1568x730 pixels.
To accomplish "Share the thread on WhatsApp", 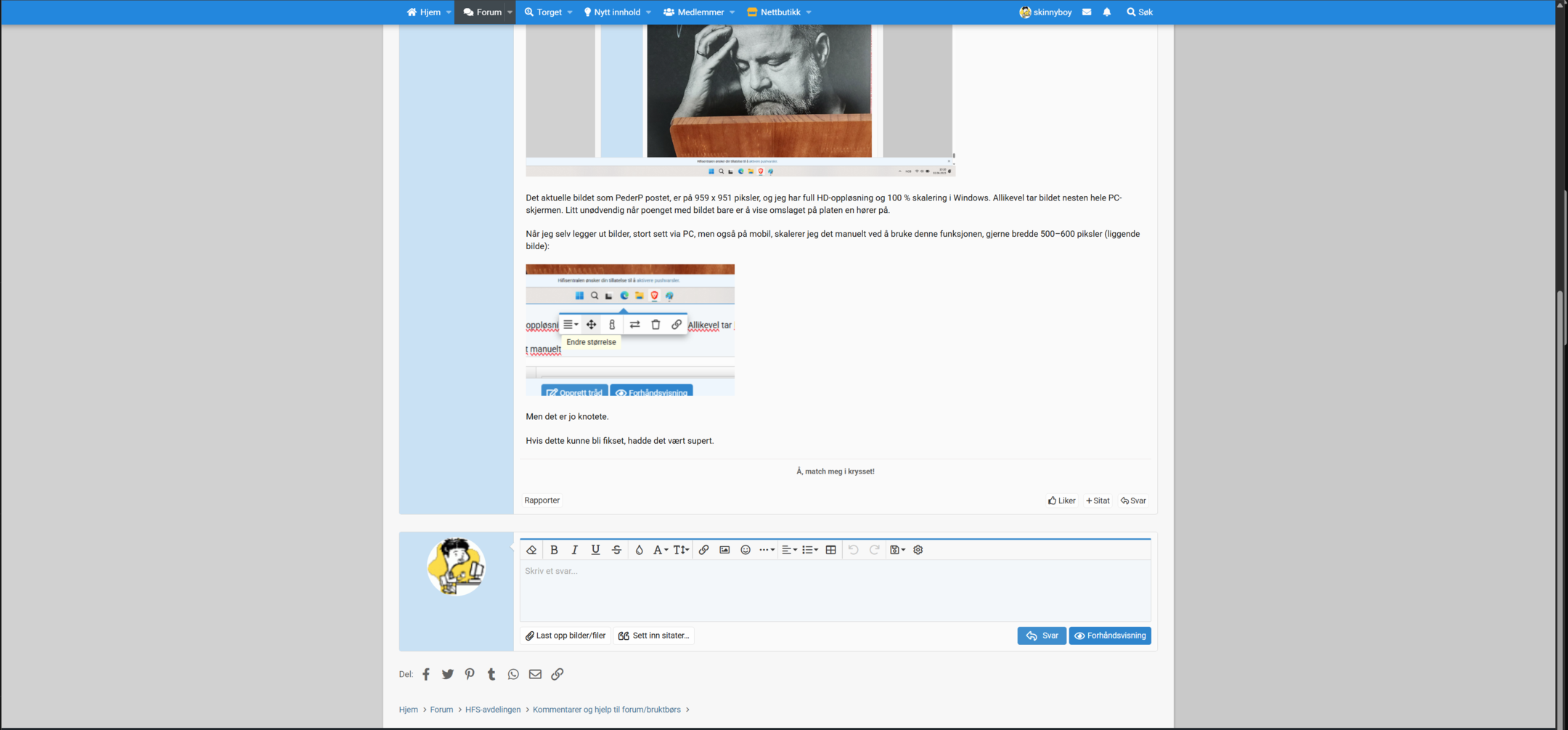I will pyautogui.click(x=513, y=674).
